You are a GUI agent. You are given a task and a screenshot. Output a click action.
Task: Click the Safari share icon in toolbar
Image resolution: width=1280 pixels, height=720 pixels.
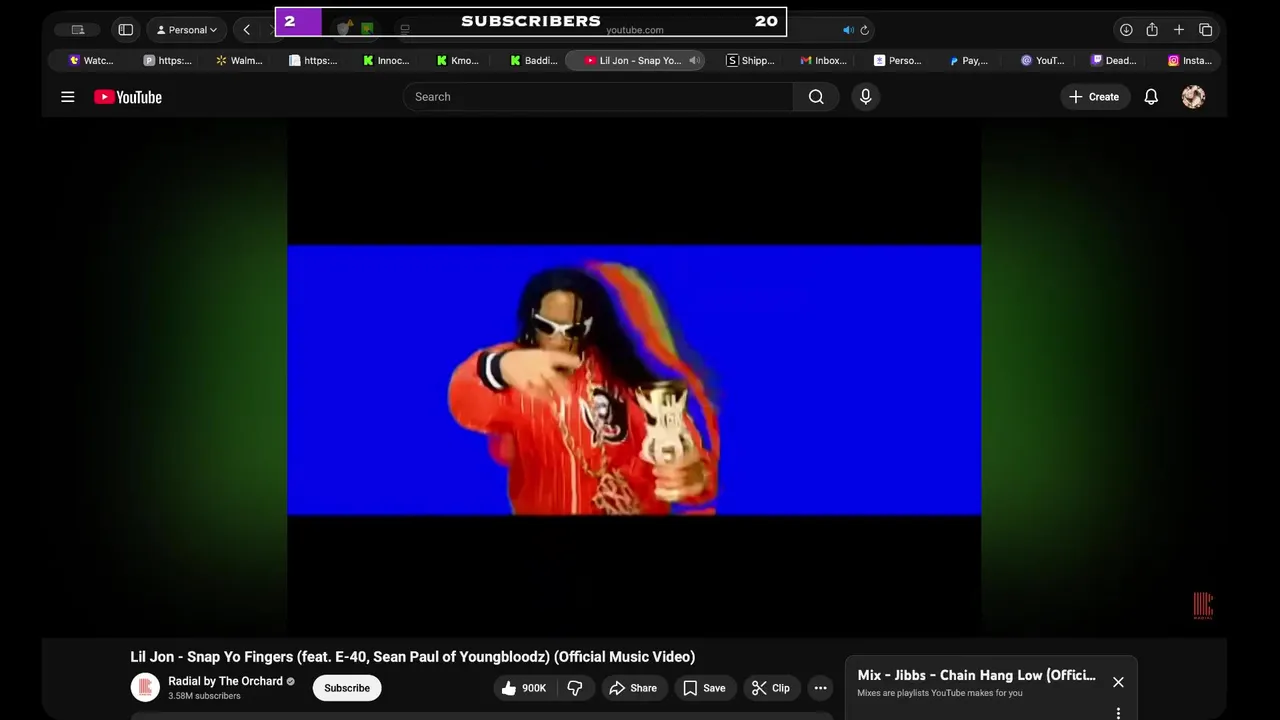[1152, 30]
